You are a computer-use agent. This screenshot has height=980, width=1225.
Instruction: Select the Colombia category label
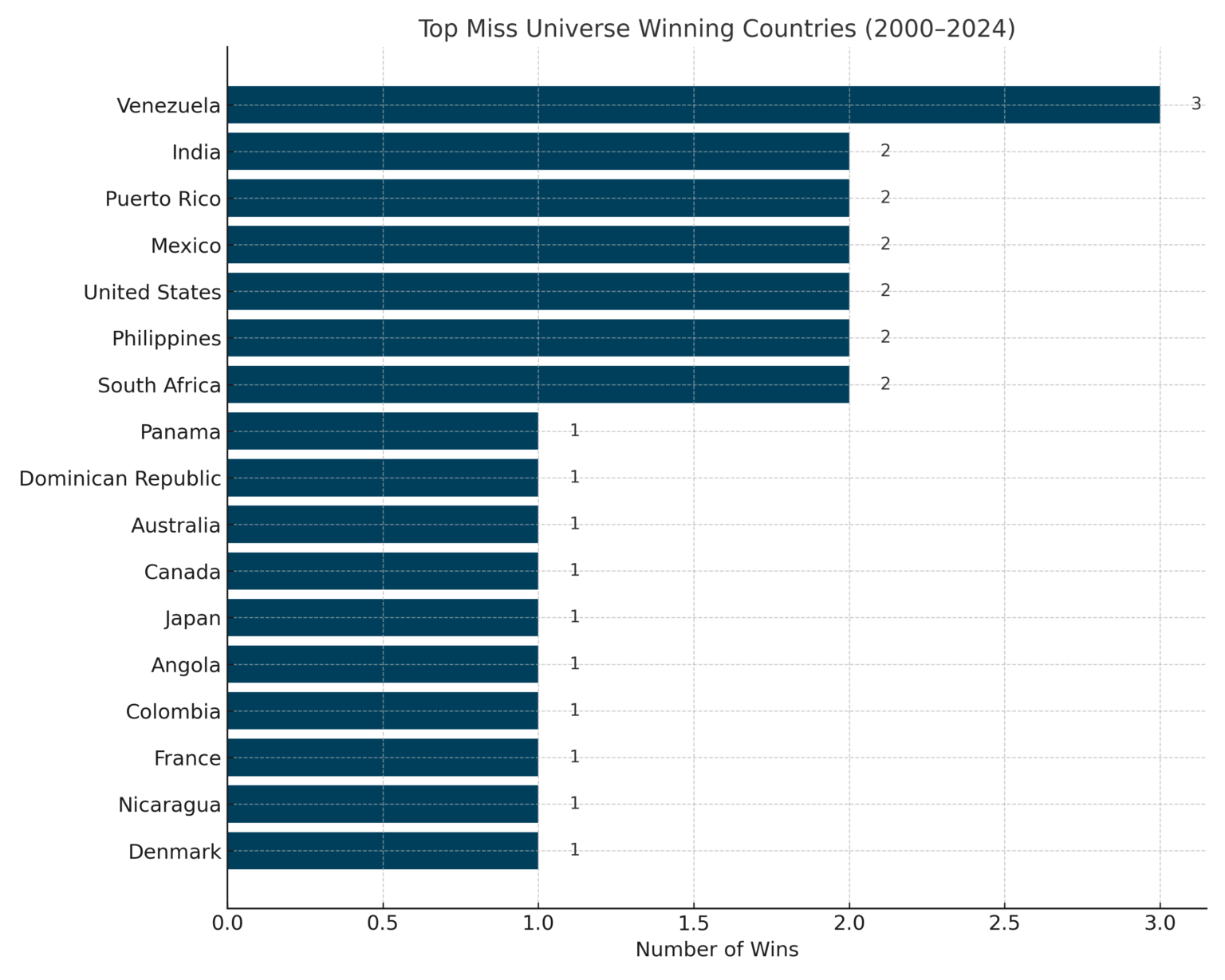point(172,711)
